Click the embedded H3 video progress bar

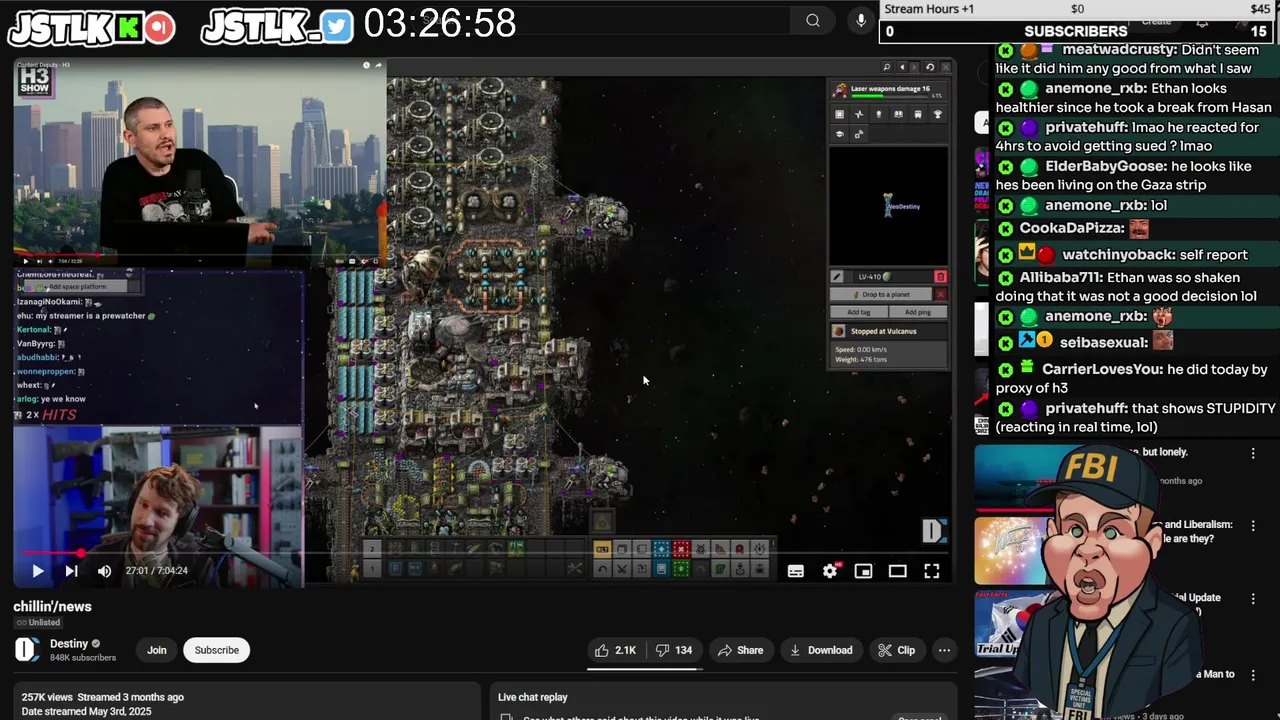(x=200, y=255)
